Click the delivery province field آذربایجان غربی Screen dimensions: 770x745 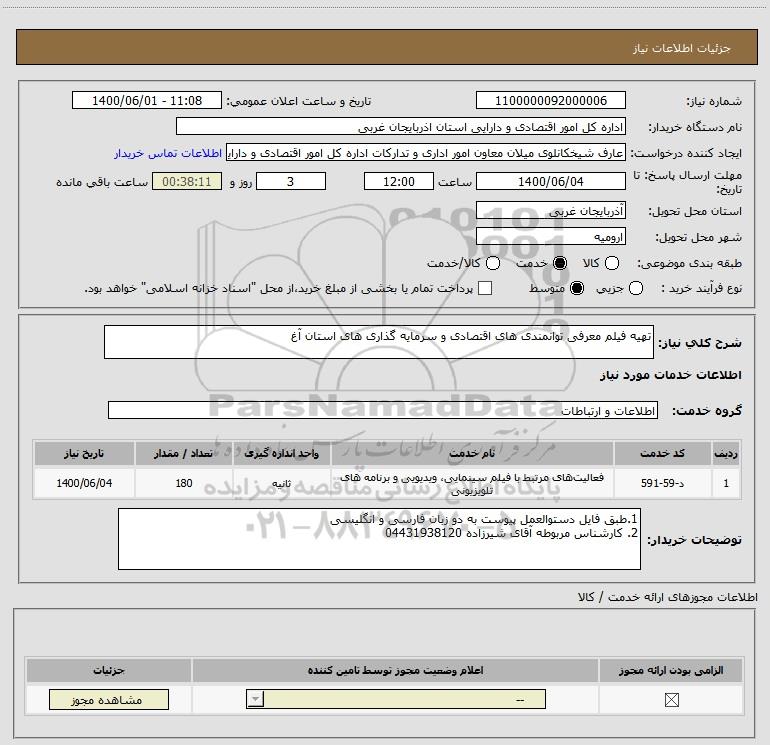pyautogui.click(x=550, y=211)
